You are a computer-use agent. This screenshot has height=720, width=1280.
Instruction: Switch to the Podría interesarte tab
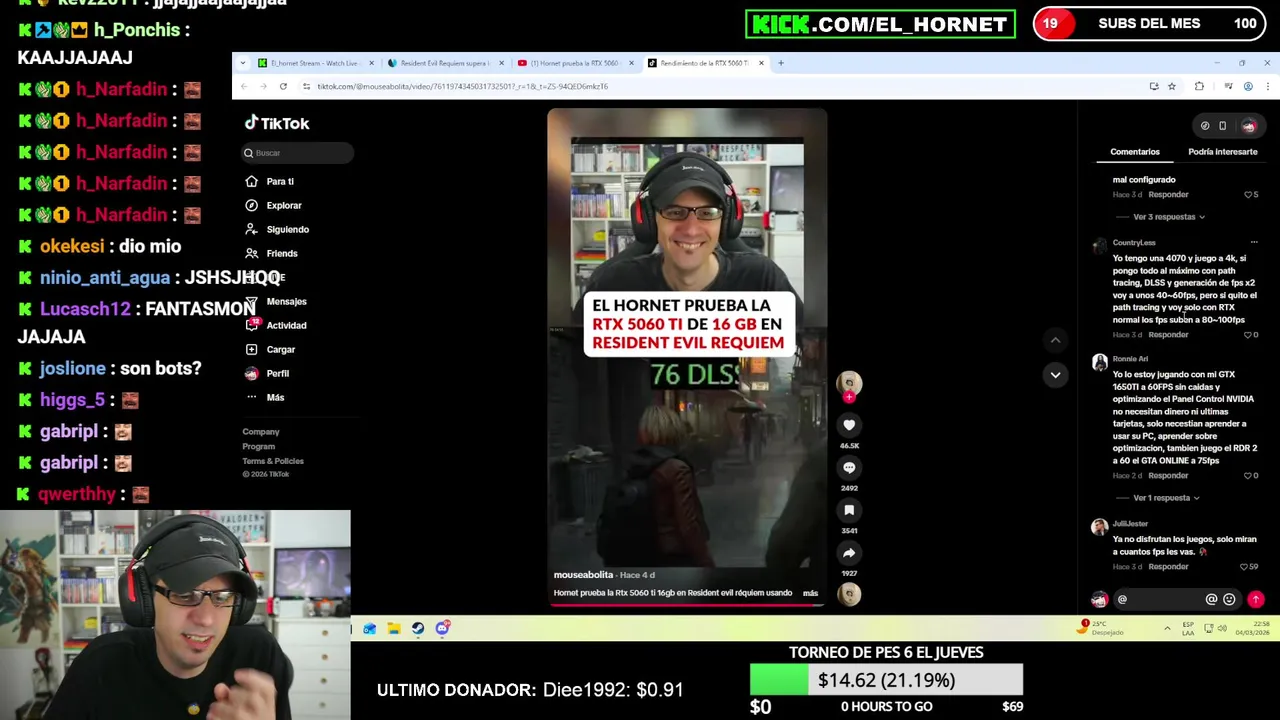[x=1222, y=152]
